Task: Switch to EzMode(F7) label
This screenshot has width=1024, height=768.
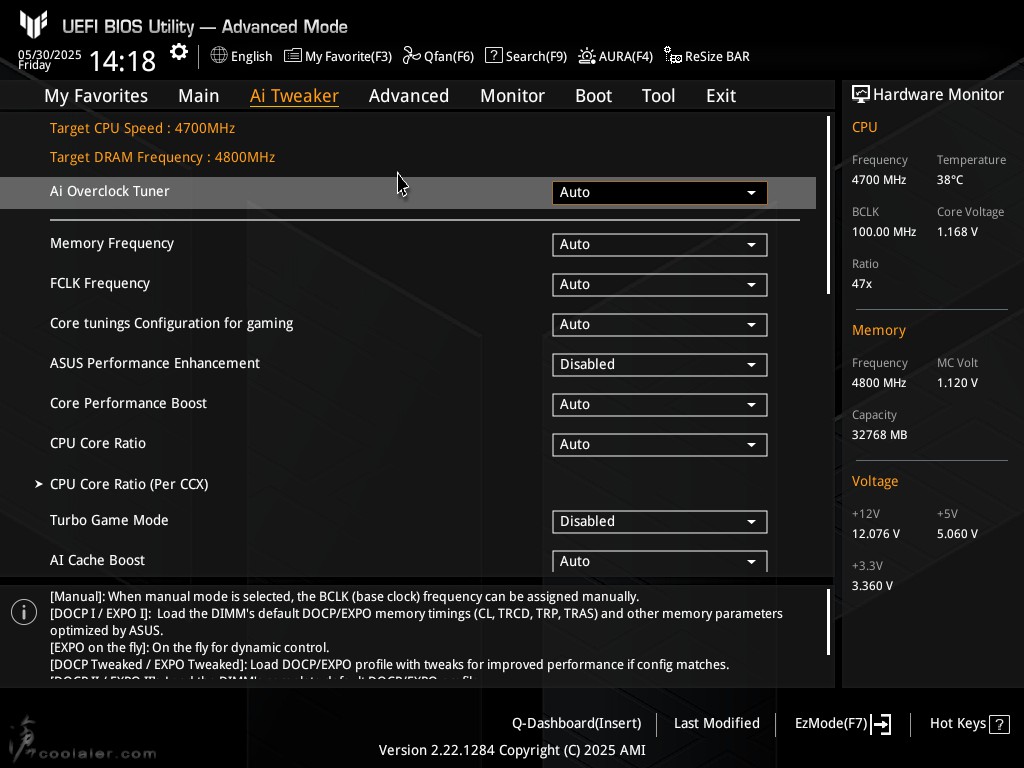Action: pos(831,724)
